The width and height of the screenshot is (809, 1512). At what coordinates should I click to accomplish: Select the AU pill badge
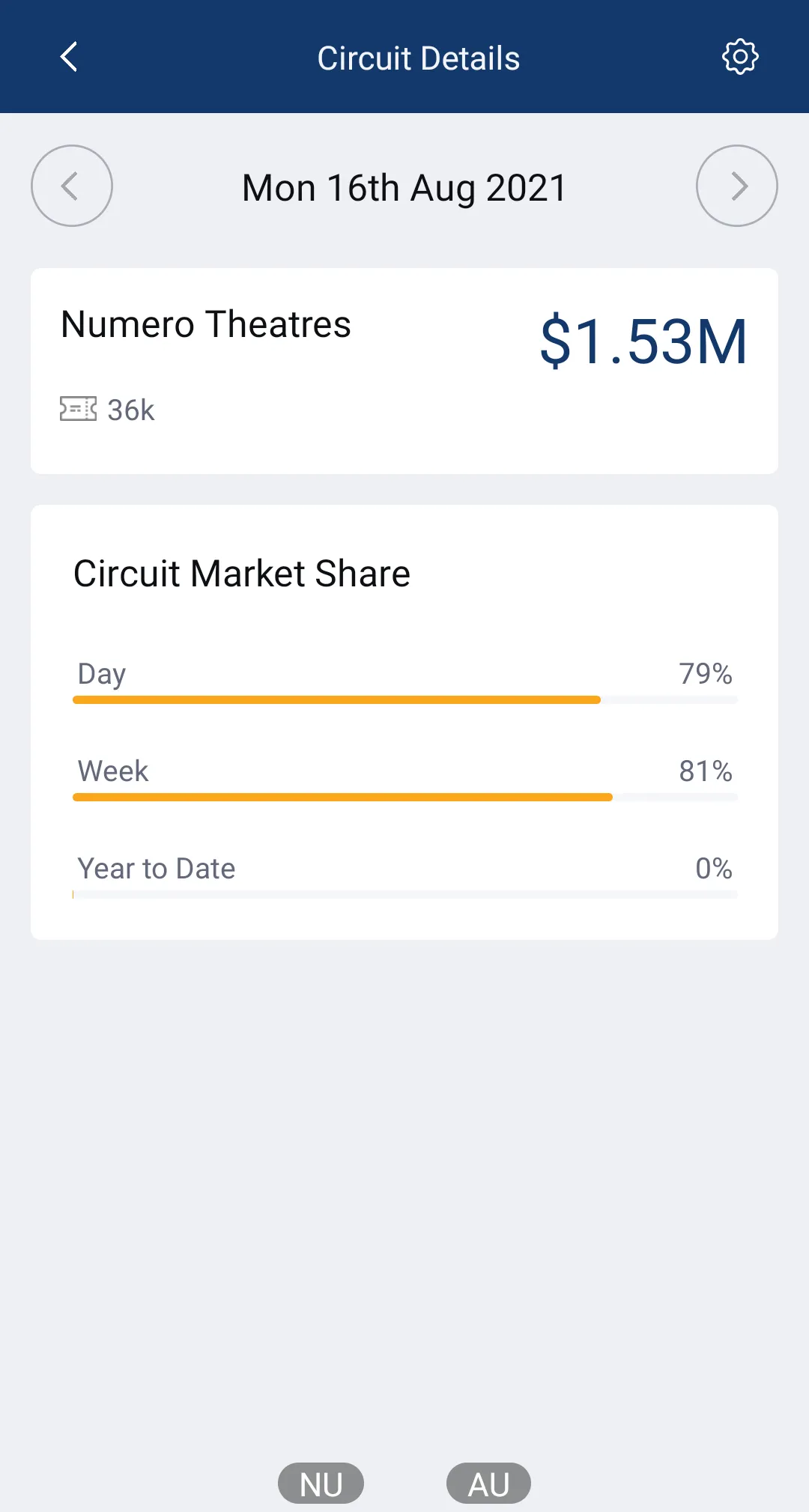488,1484
